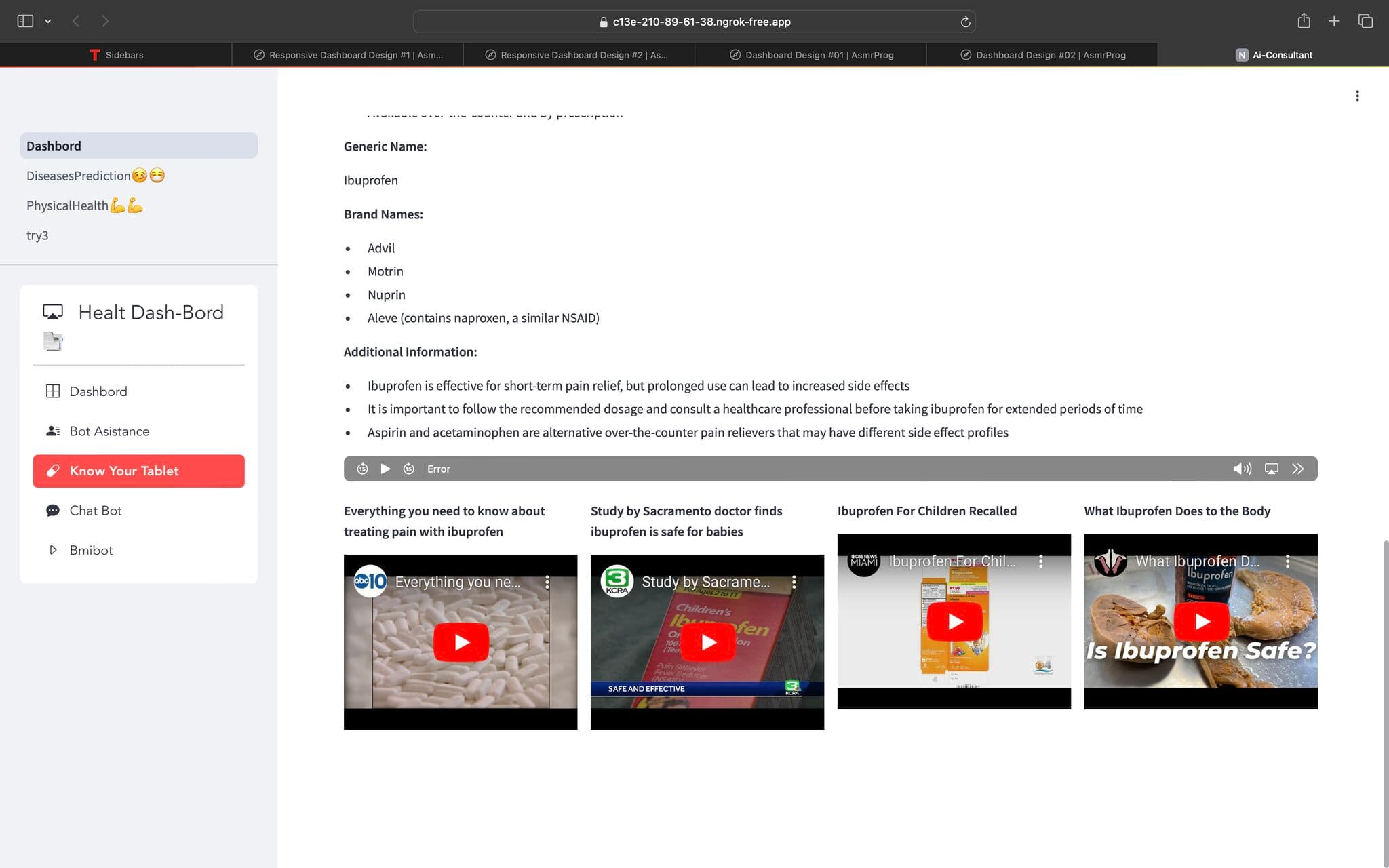Viewport: 1389px width, 868px height.
Task: Click the Bmibot play triangle icon
Action: click(53, 550)
